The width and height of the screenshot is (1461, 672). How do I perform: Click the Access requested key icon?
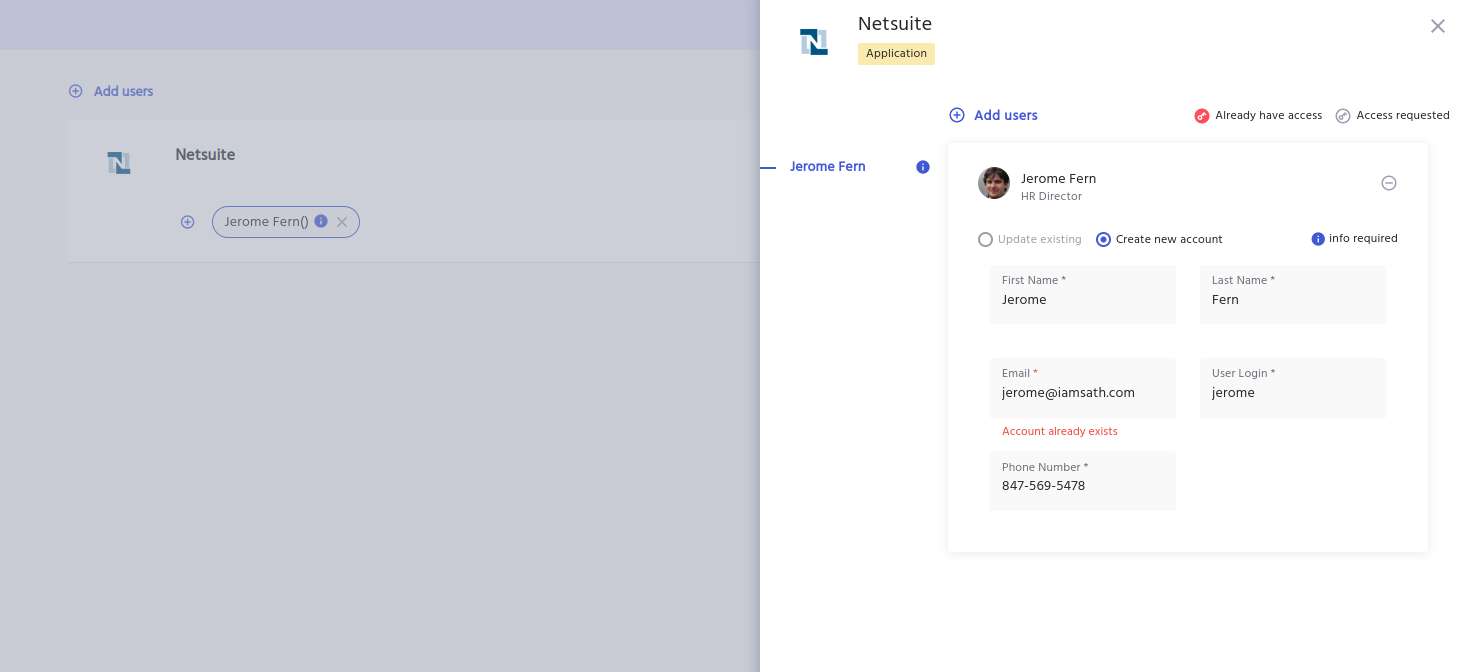click(x=1343, y=116)
